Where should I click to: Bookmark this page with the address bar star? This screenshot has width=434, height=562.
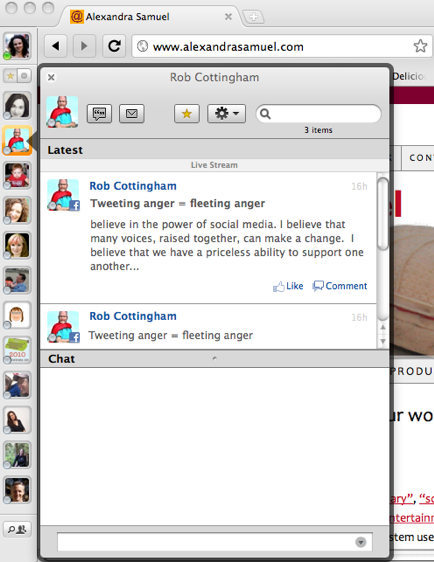[420, 46]
